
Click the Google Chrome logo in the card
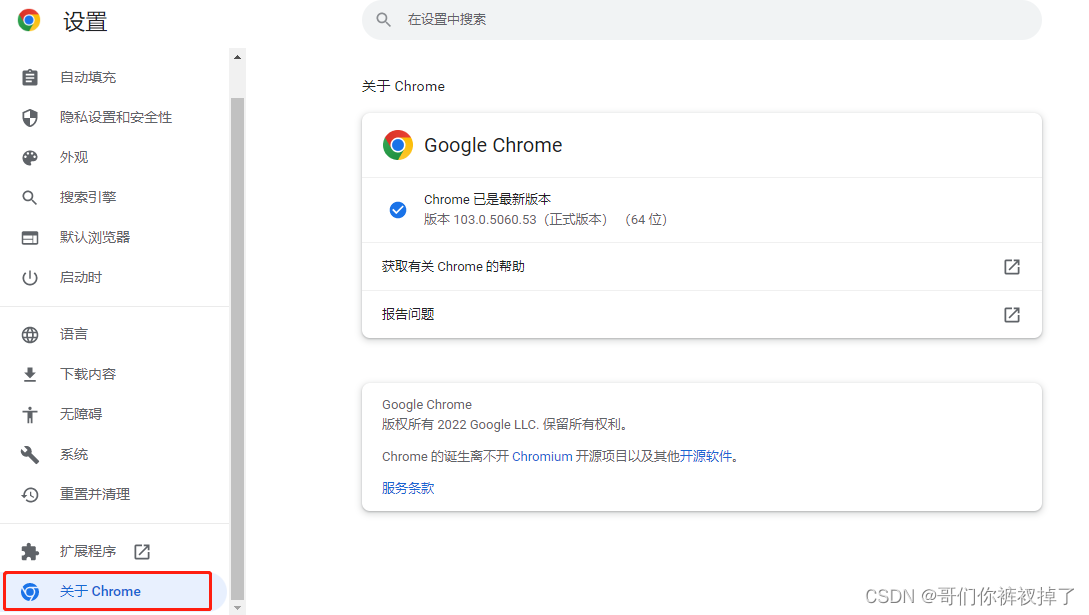point(398,145)
